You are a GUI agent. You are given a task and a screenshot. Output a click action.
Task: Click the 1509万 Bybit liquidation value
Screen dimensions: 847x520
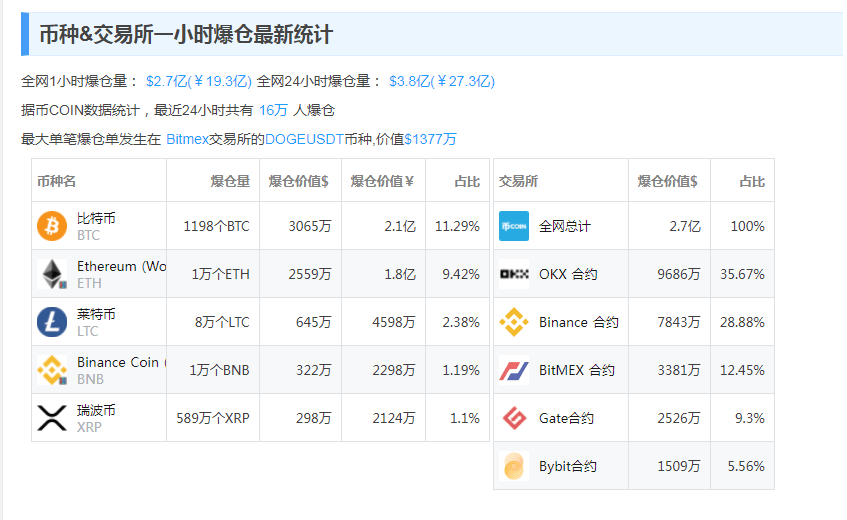click(x=678, y=466)
